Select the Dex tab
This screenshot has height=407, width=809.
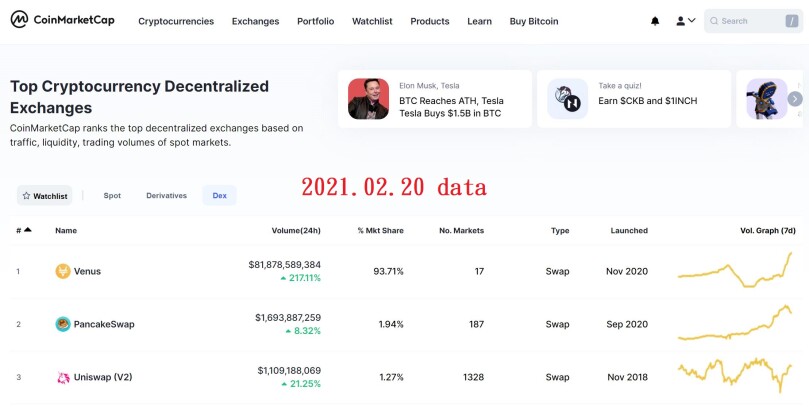point(219,196)
